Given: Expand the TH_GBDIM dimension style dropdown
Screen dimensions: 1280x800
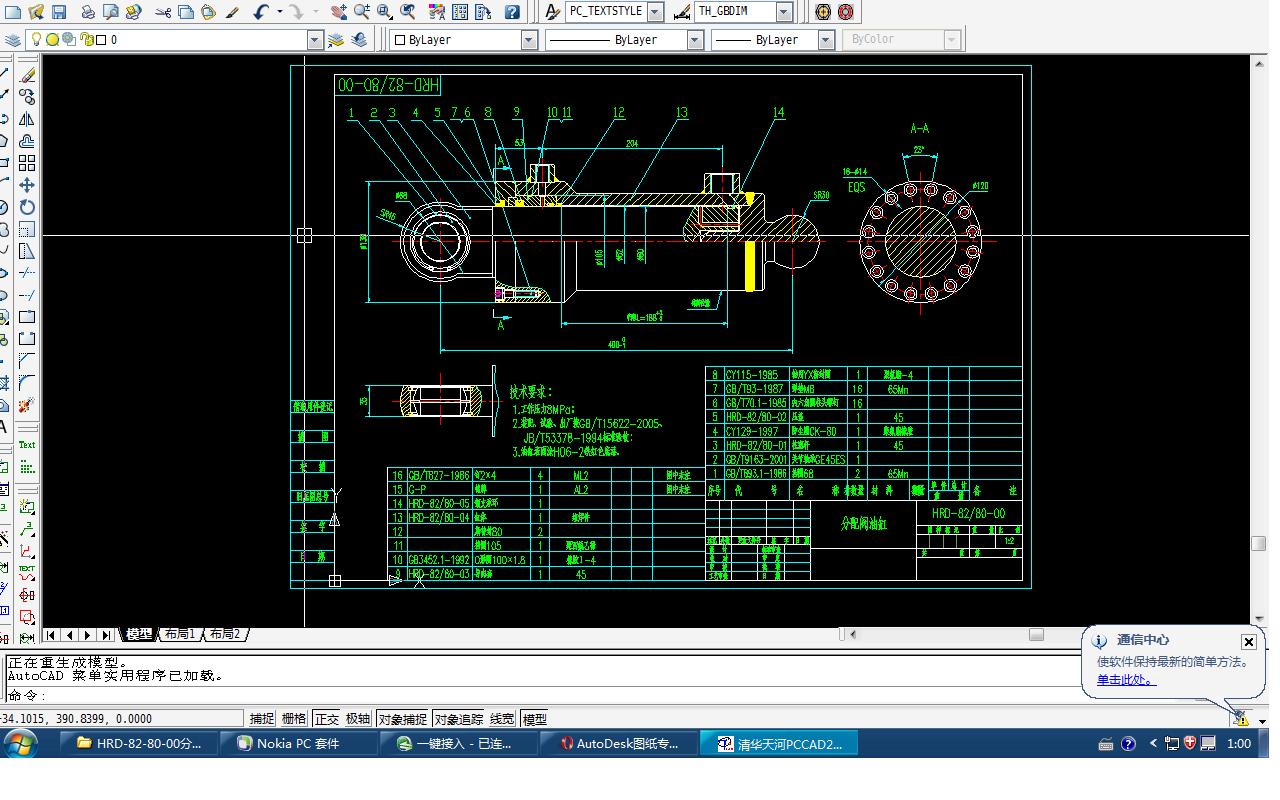Looking at the screenshot, I should [x=784, y=12].
